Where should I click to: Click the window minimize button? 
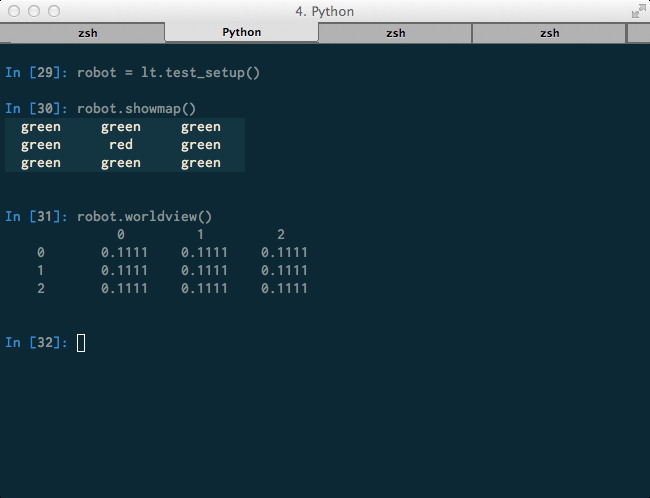[34, 11]
